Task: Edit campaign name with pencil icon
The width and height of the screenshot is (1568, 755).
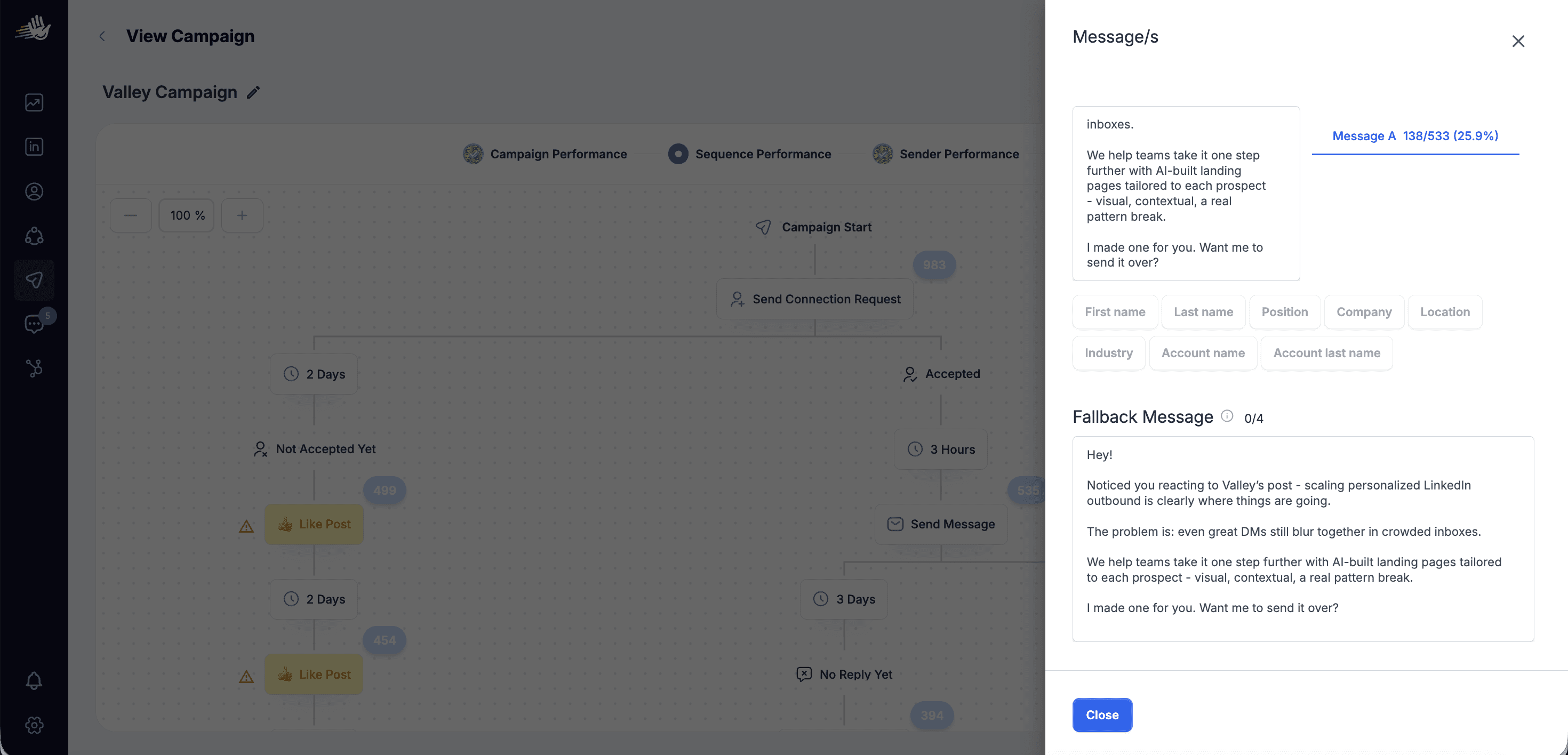Action: tap(253, 92)
